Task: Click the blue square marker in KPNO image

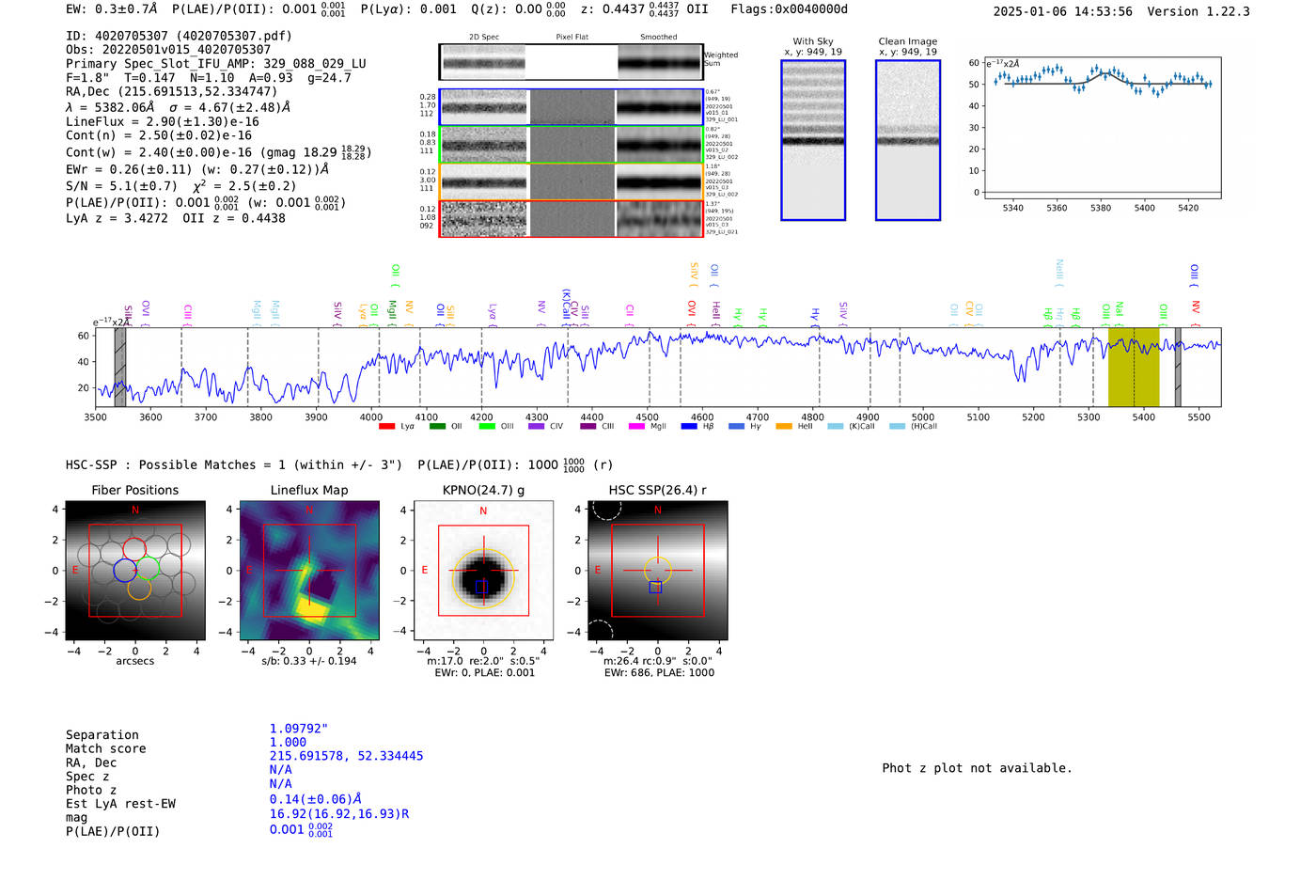Action: (x=481, y=587)
